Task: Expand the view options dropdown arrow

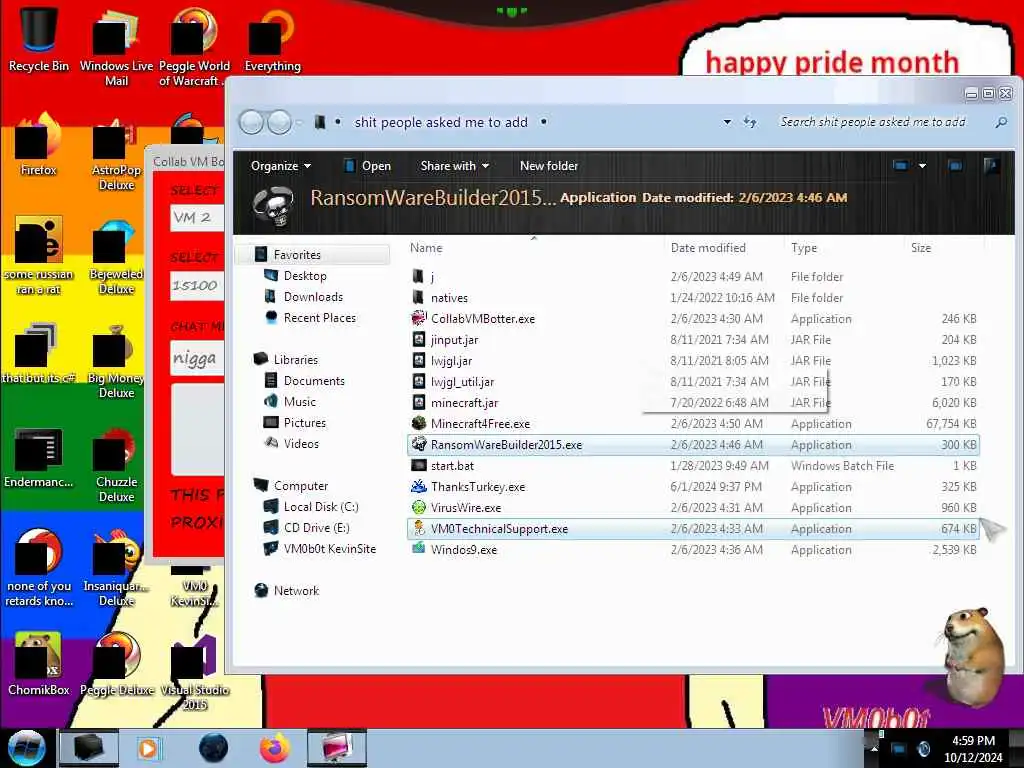Action: click(x=922, y=166)
